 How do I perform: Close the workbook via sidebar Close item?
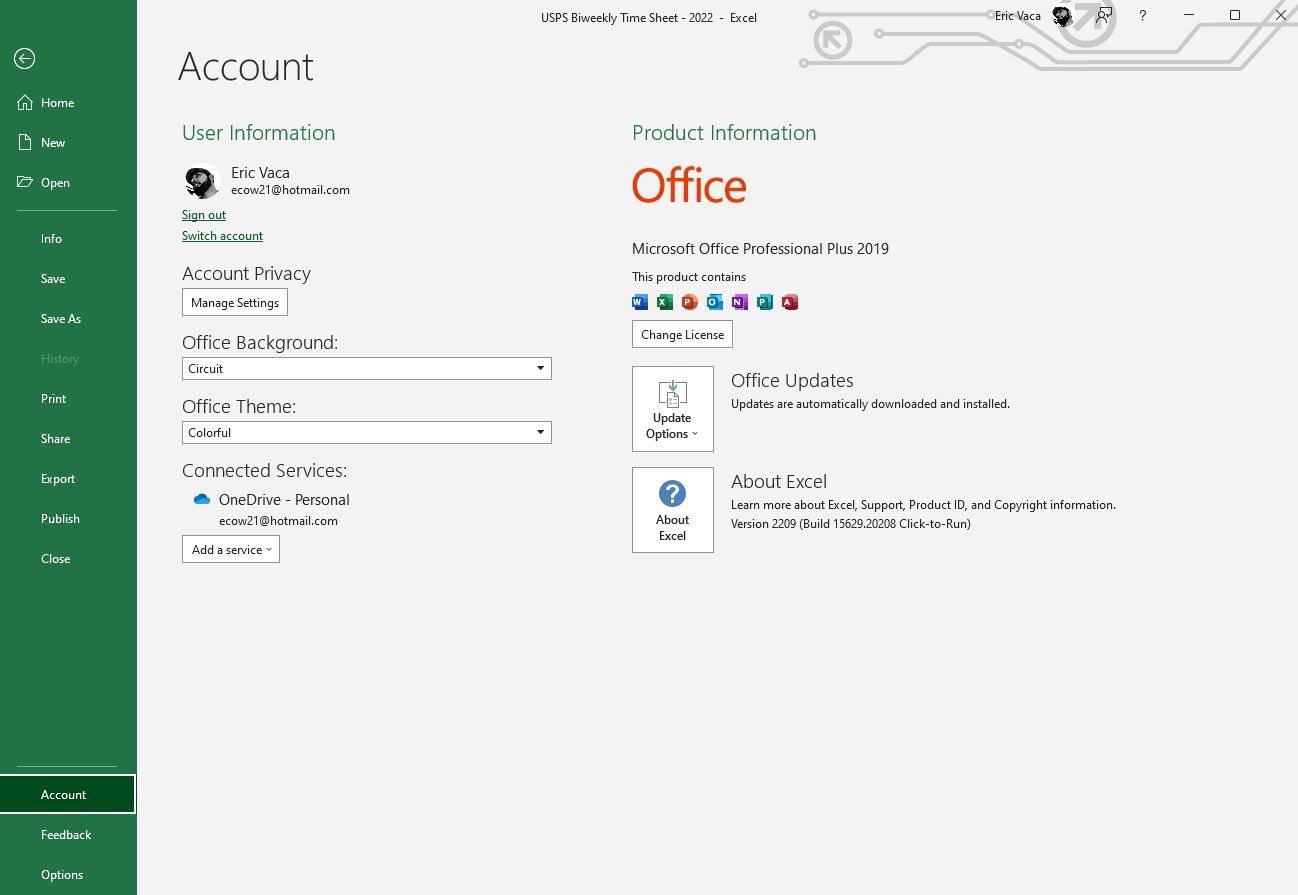click(68, 559)
